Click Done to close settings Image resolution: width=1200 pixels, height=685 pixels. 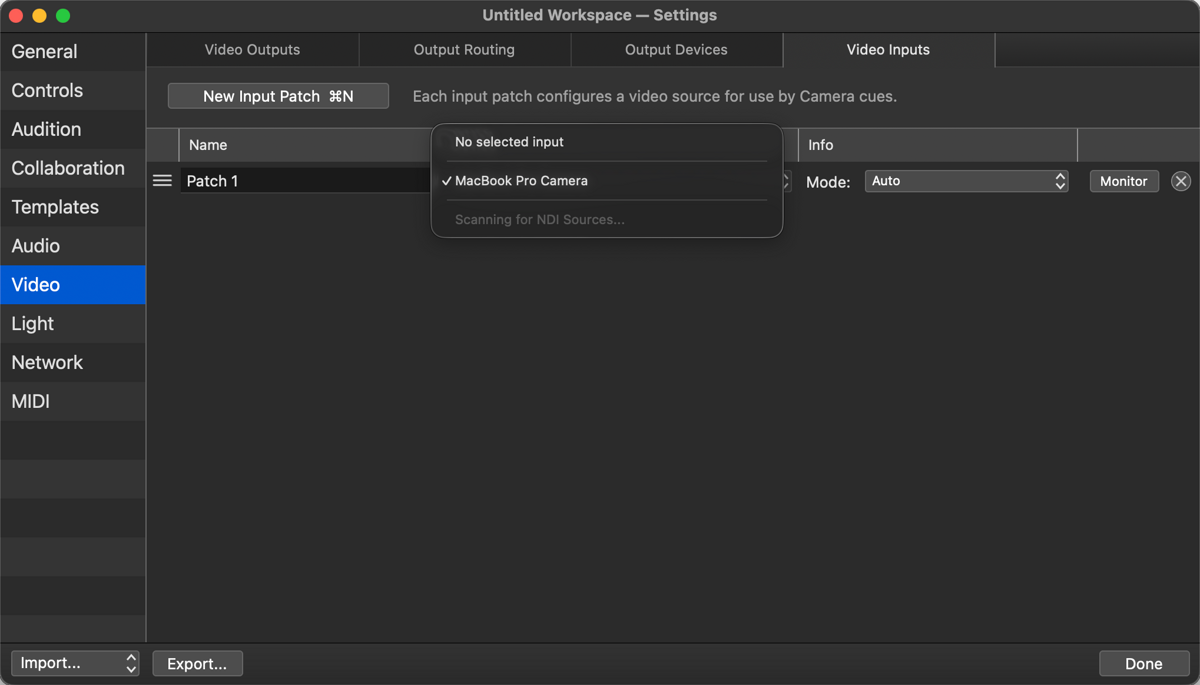(x=1143, y=663)
